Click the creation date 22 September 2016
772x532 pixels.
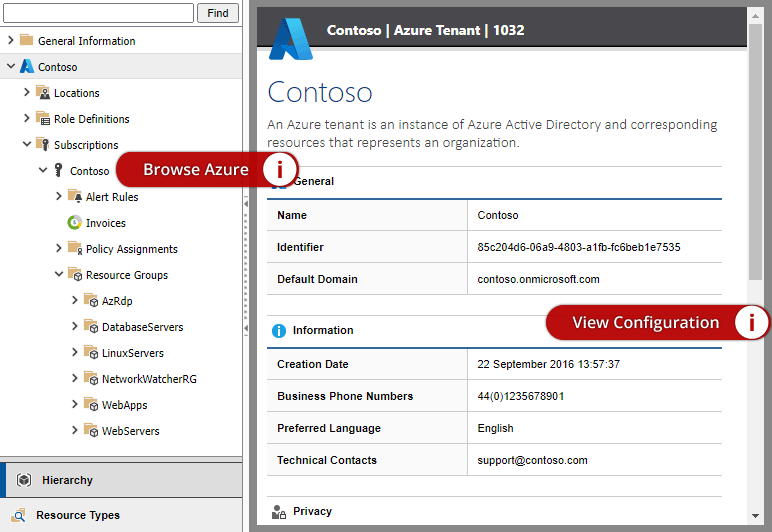coord(548,364)
